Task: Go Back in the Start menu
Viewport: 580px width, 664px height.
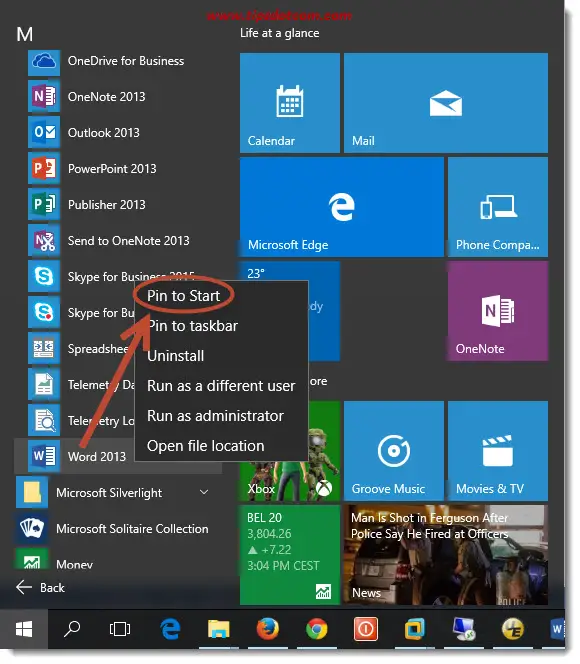Action: [x=41, y=588]
